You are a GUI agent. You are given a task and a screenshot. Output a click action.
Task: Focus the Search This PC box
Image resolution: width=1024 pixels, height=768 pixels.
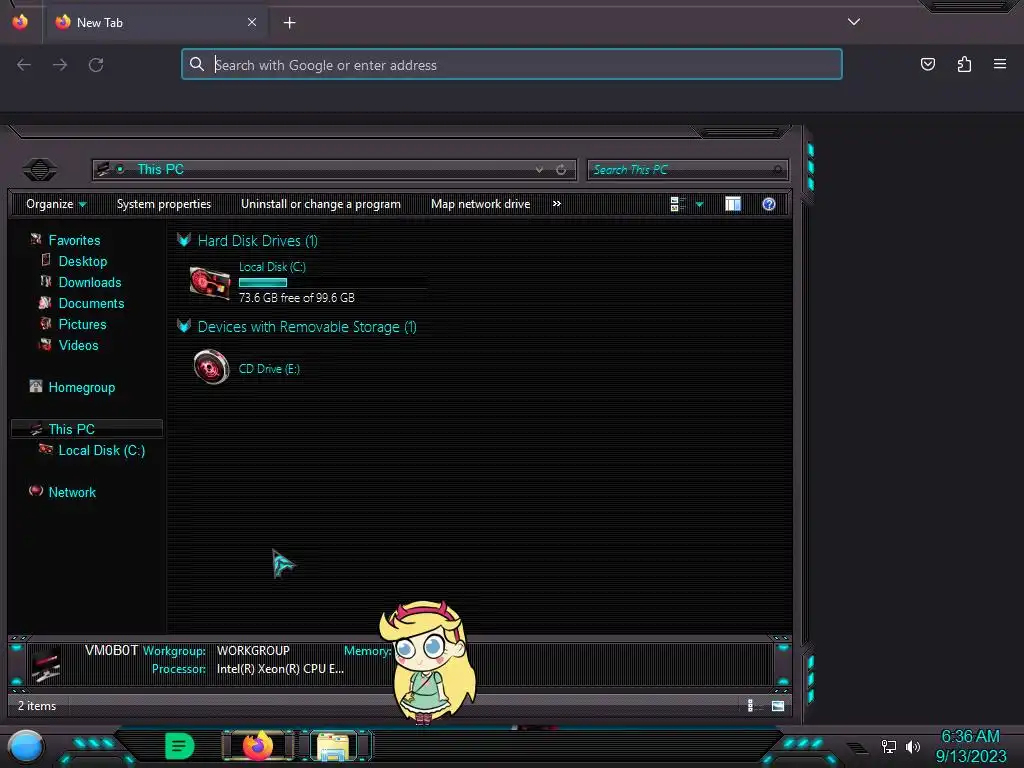coord(688,170)
